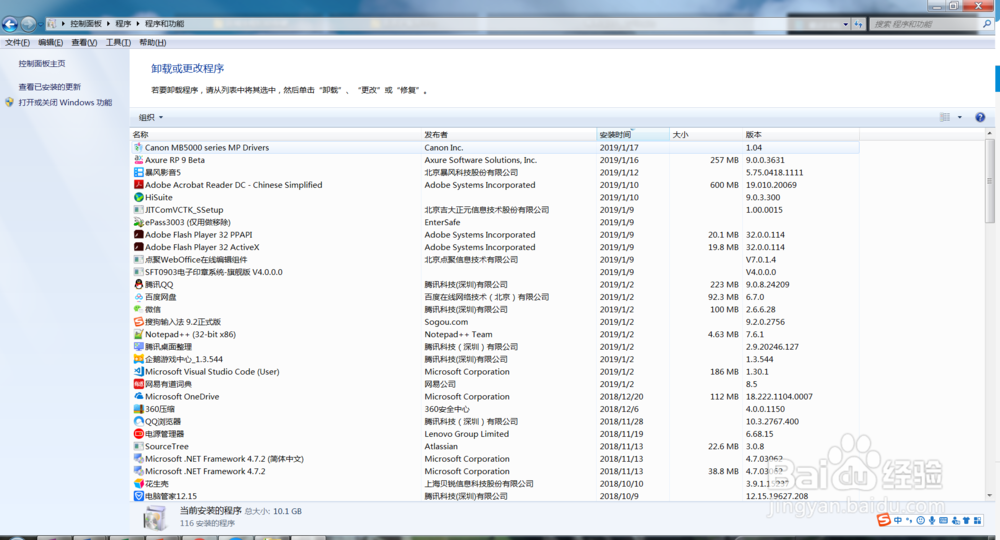Select the 电源管理器 icon
Screen dimensions: 1000x540
[138, 434]
